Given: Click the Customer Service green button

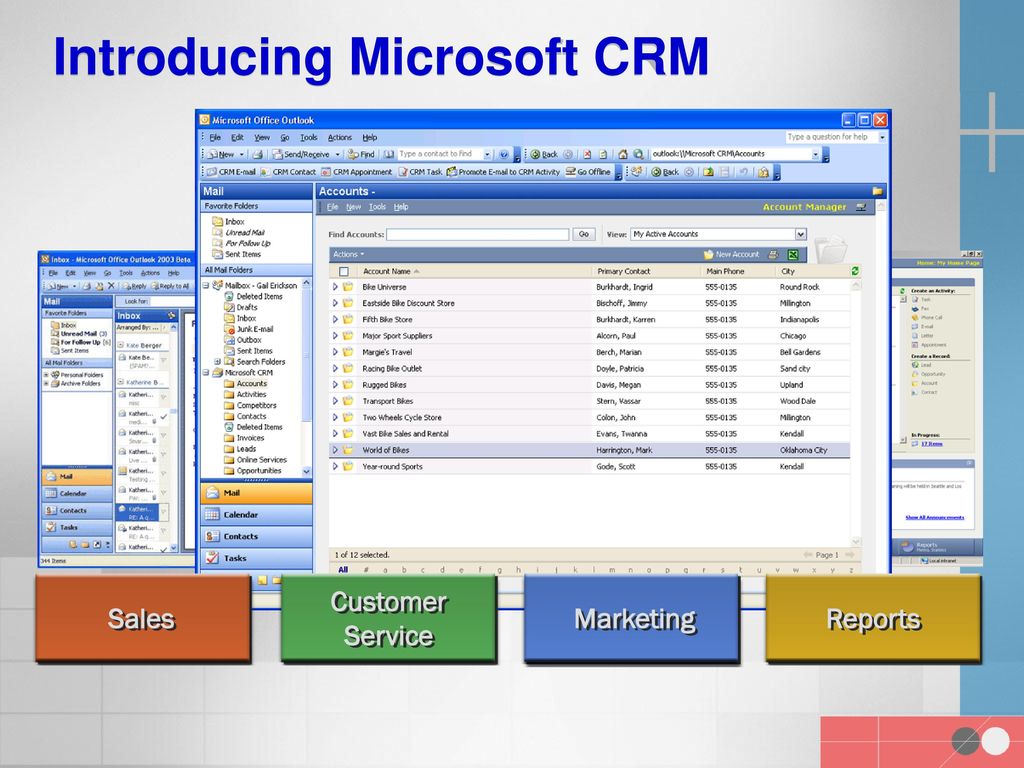Looking at the screenshot, I should 389,618.
